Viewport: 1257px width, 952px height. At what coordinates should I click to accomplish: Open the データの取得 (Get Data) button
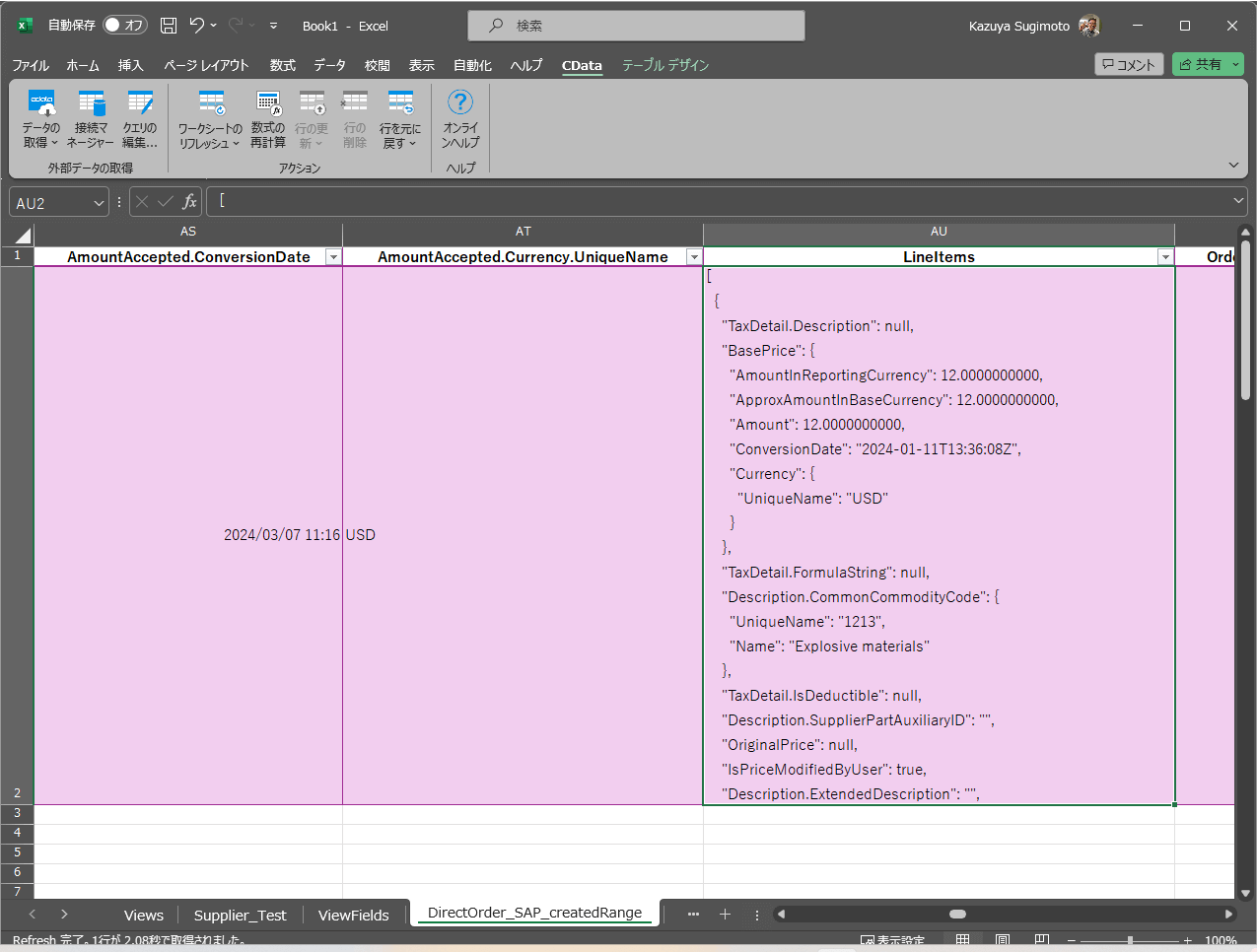[41, 119]
